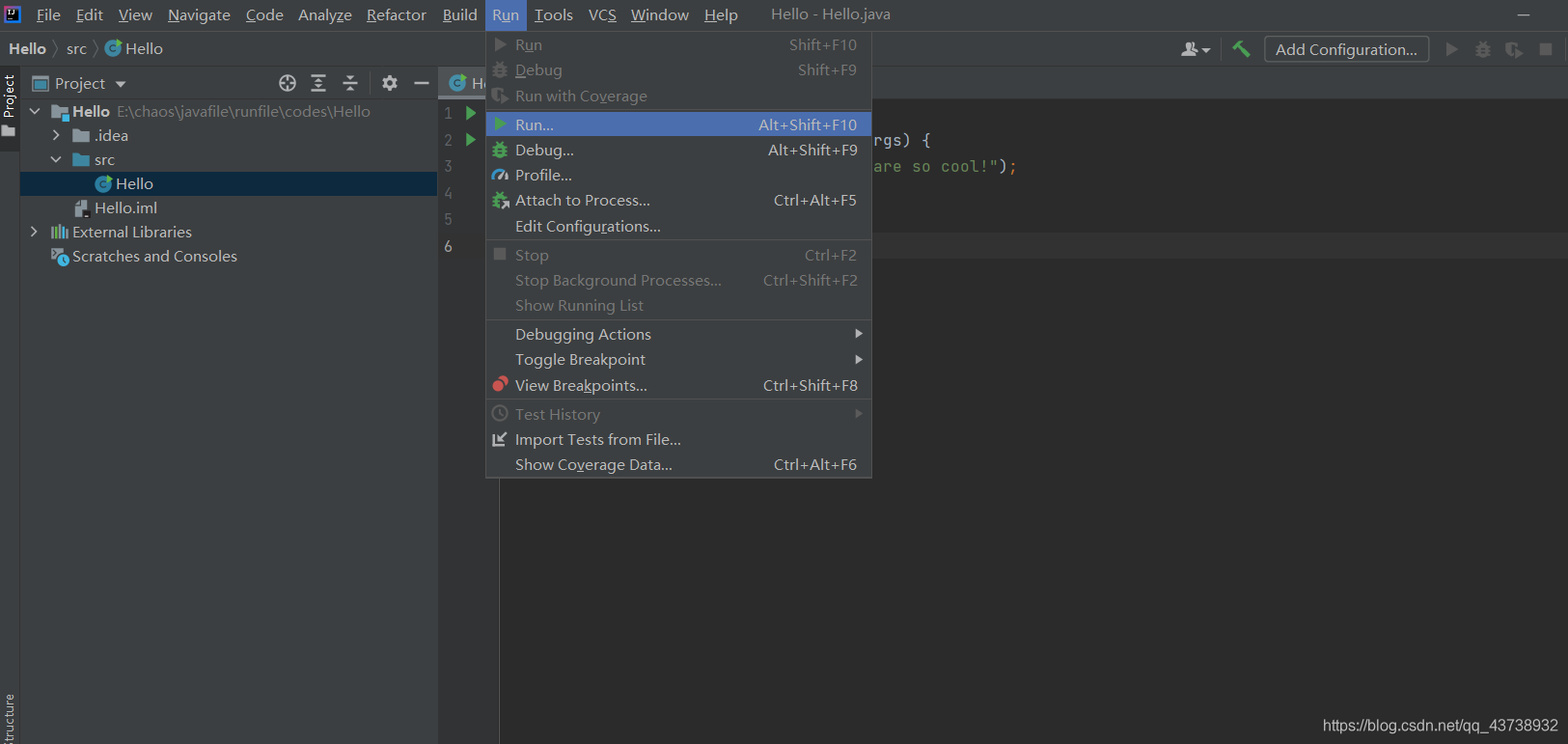Click Hello in the navigation breadcrumb root
1568x744 pixels.
tap(27, 48)
